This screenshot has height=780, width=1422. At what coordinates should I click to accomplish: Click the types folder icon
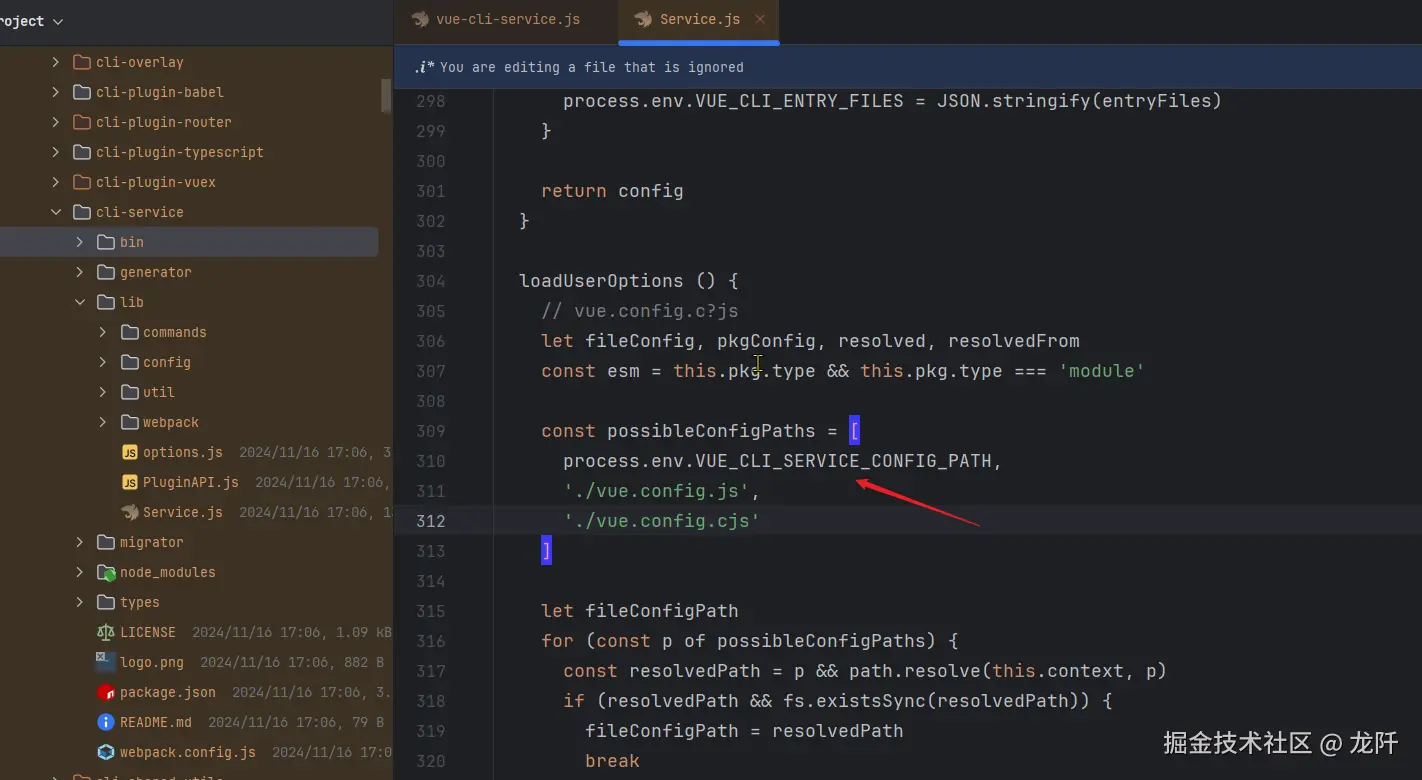click(106, 602)
